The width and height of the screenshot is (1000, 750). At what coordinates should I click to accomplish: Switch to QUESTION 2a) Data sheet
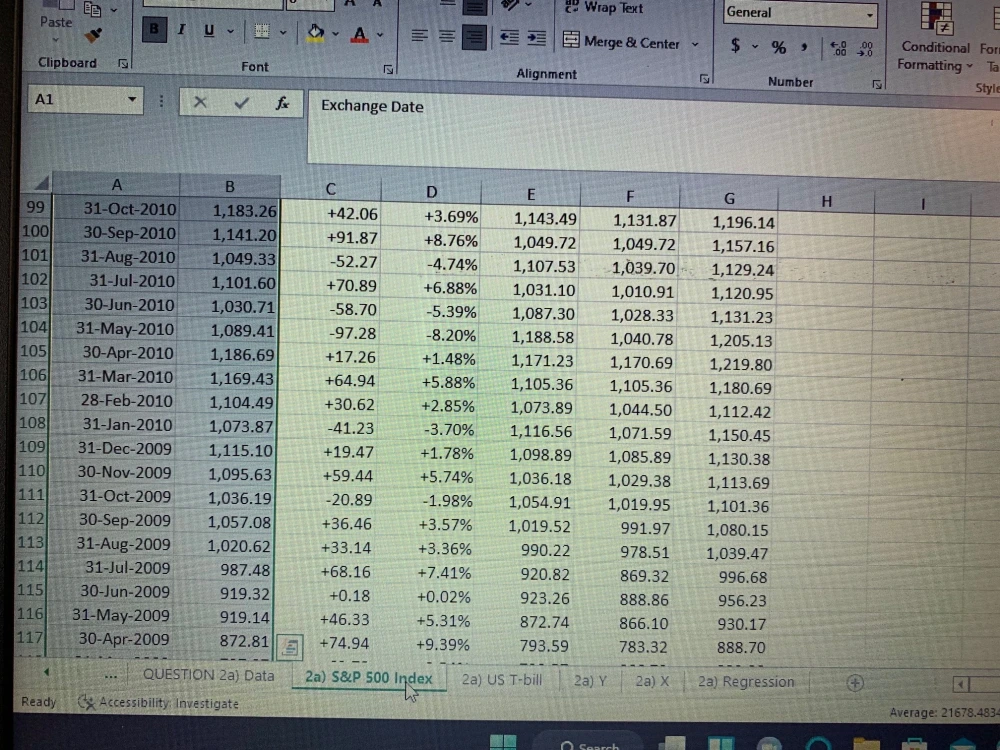pos(209,675)
